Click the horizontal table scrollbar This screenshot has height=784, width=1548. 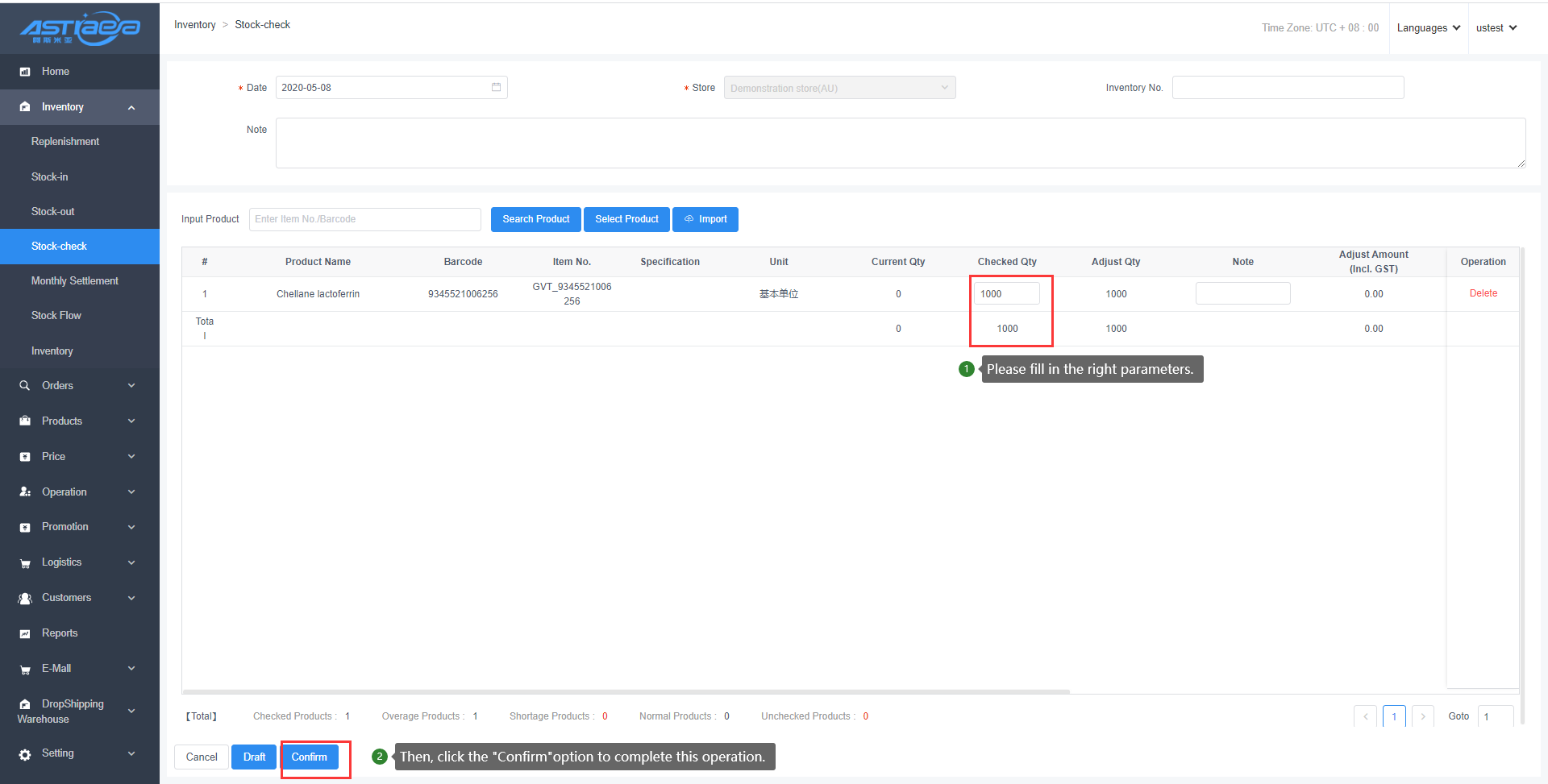pyautogui.click(x=626, y=691)
